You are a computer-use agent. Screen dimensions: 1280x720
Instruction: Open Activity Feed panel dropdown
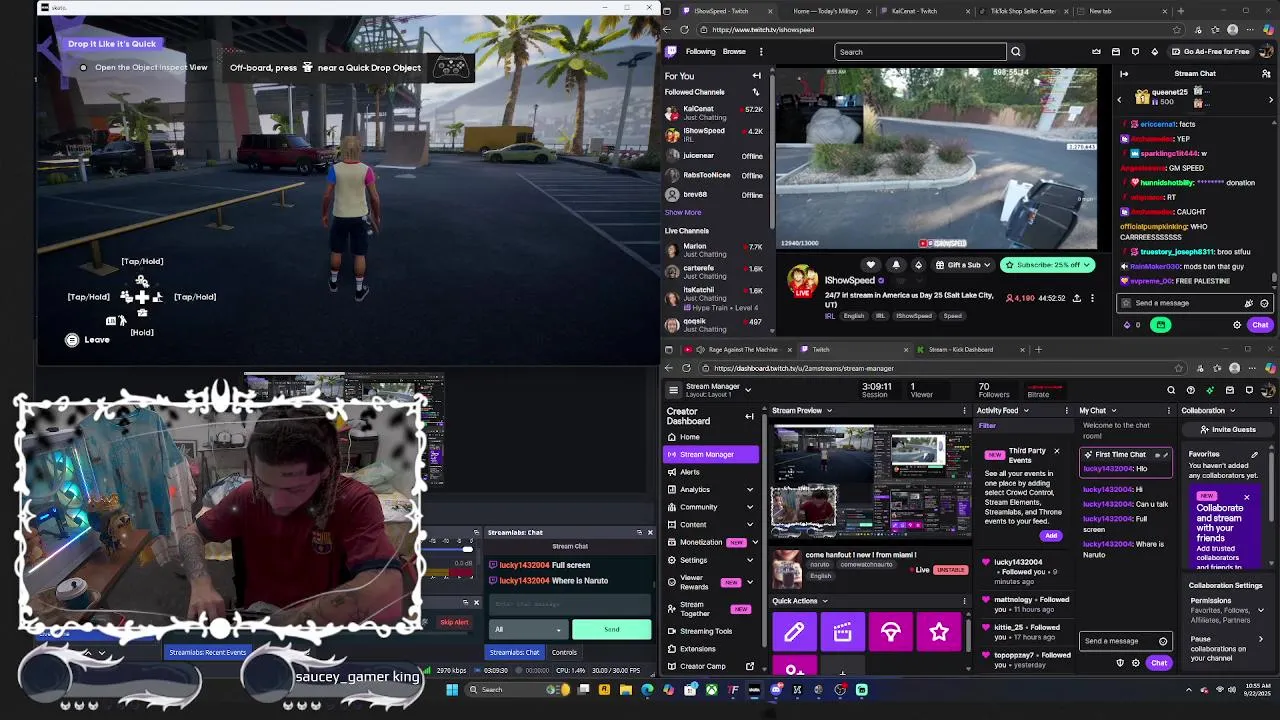point(1025,411)
